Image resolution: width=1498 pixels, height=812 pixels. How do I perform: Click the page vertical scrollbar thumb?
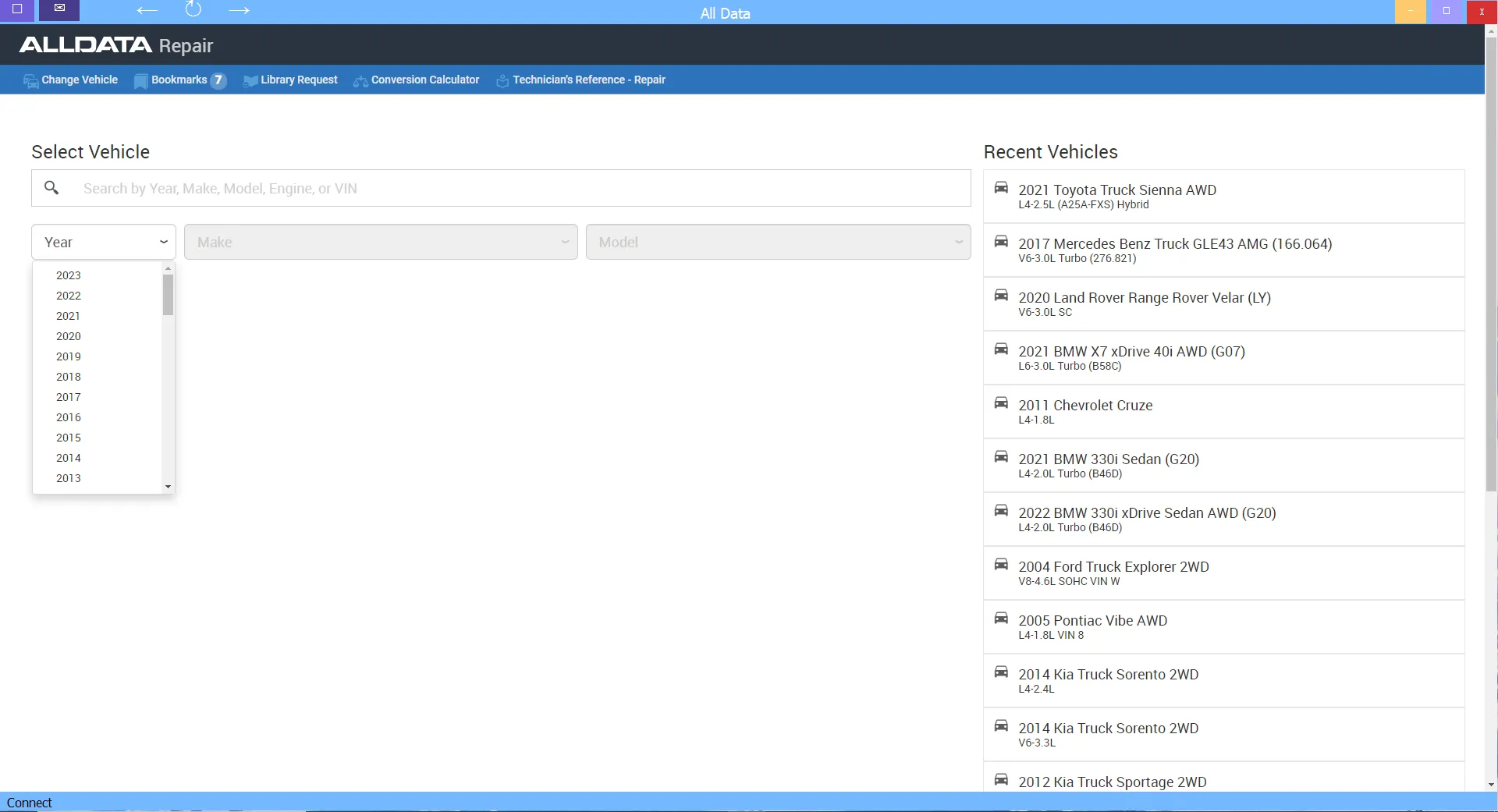click(x=1491, y=264)
